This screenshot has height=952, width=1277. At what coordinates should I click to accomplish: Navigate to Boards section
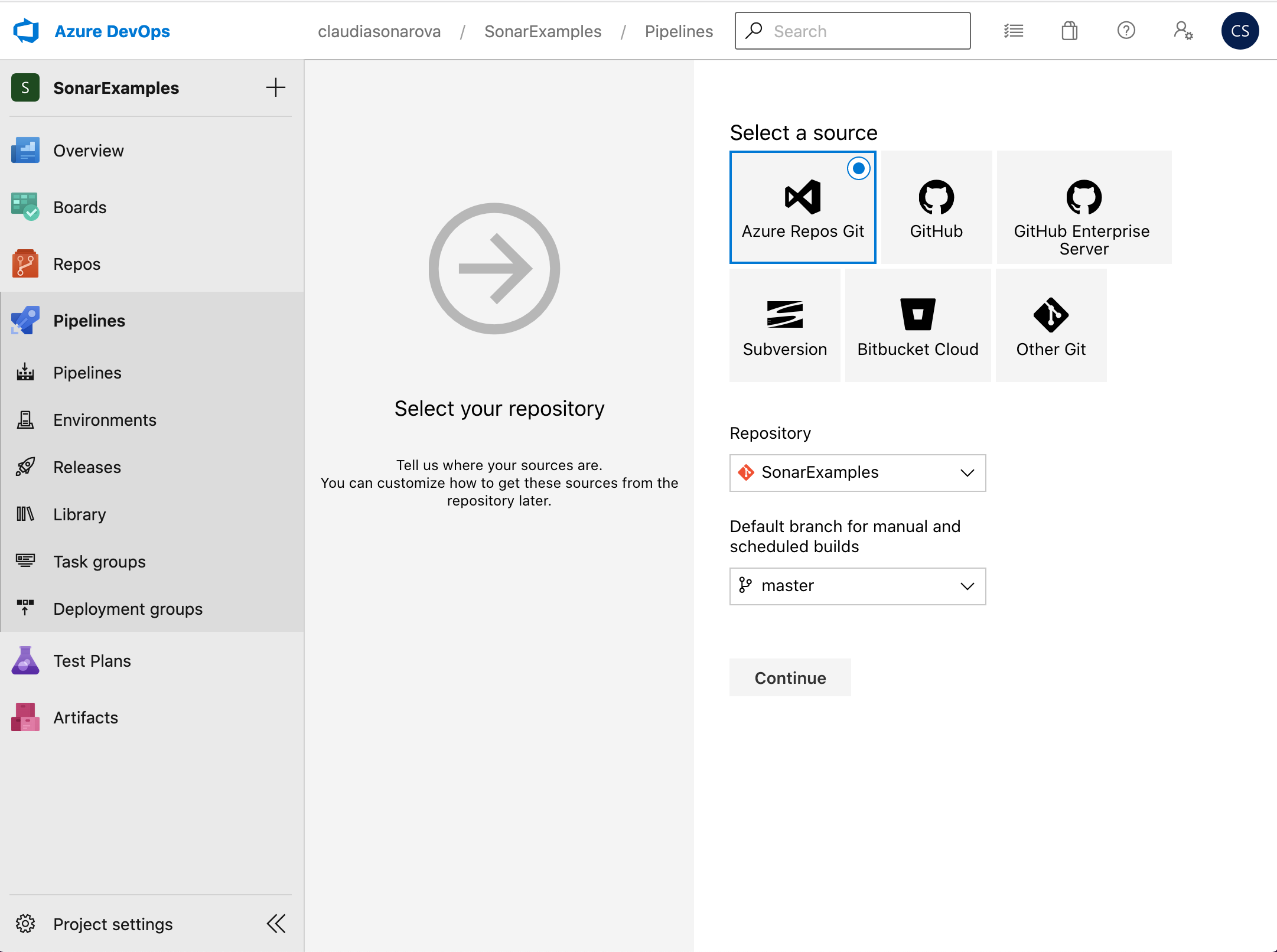(80, 207)
